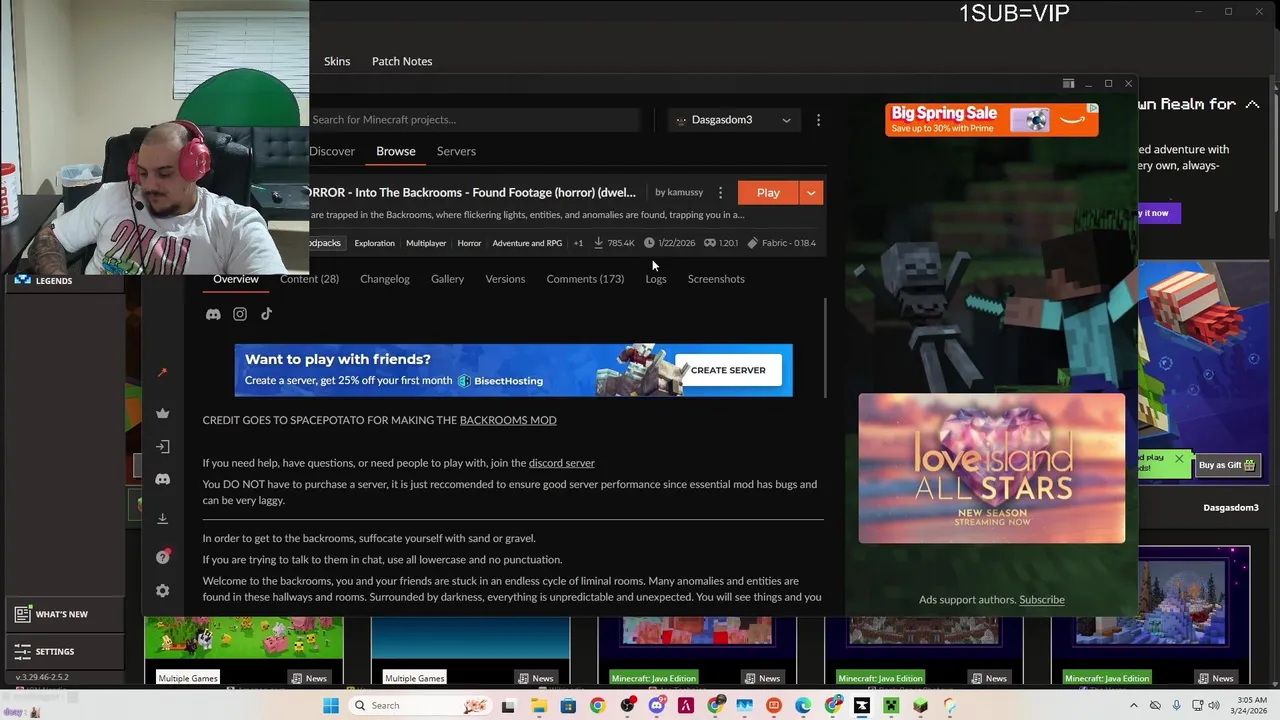Open downloads icon in CurseForge sidebar
Screen dimensions: 1280x720
pyautogui.click(x=163, y=518)
